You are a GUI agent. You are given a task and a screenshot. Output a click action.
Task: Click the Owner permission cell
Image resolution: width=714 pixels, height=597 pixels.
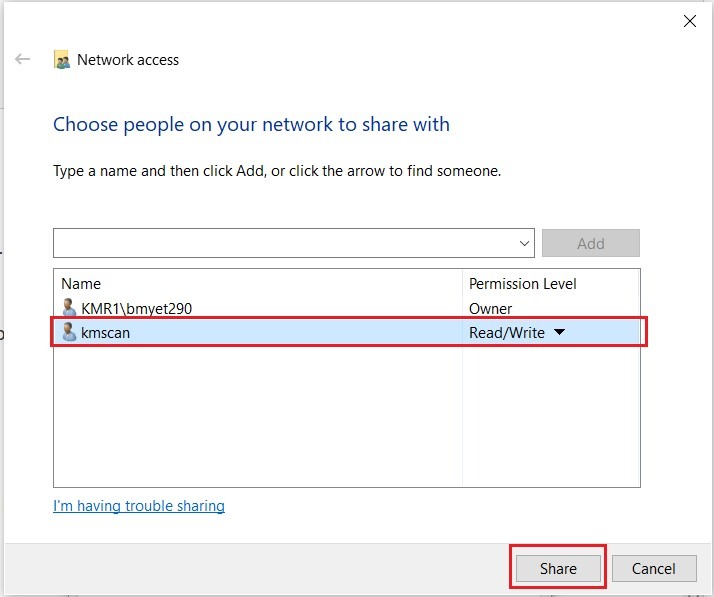(x=490, y=308)
